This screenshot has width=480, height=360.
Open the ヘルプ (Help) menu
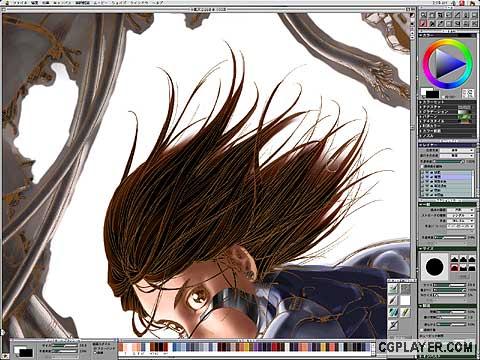(x=158, y=3)
